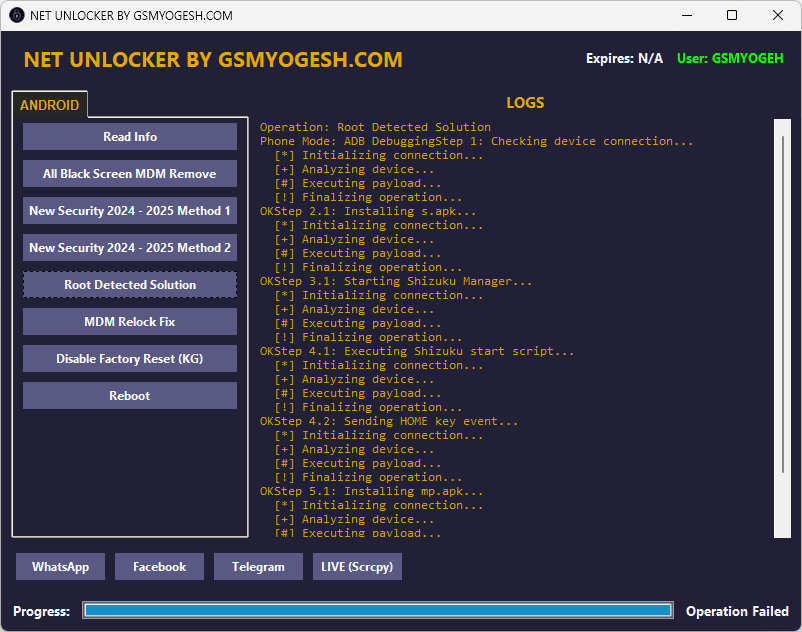Click the LOGS heading
Image resolution: width=802 pixels, height=632 pixels.
pos(525,103)
